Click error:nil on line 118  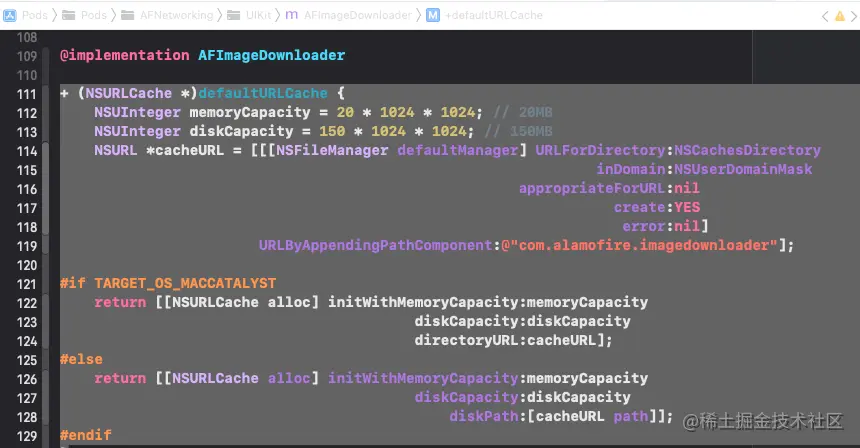(661, 226)
